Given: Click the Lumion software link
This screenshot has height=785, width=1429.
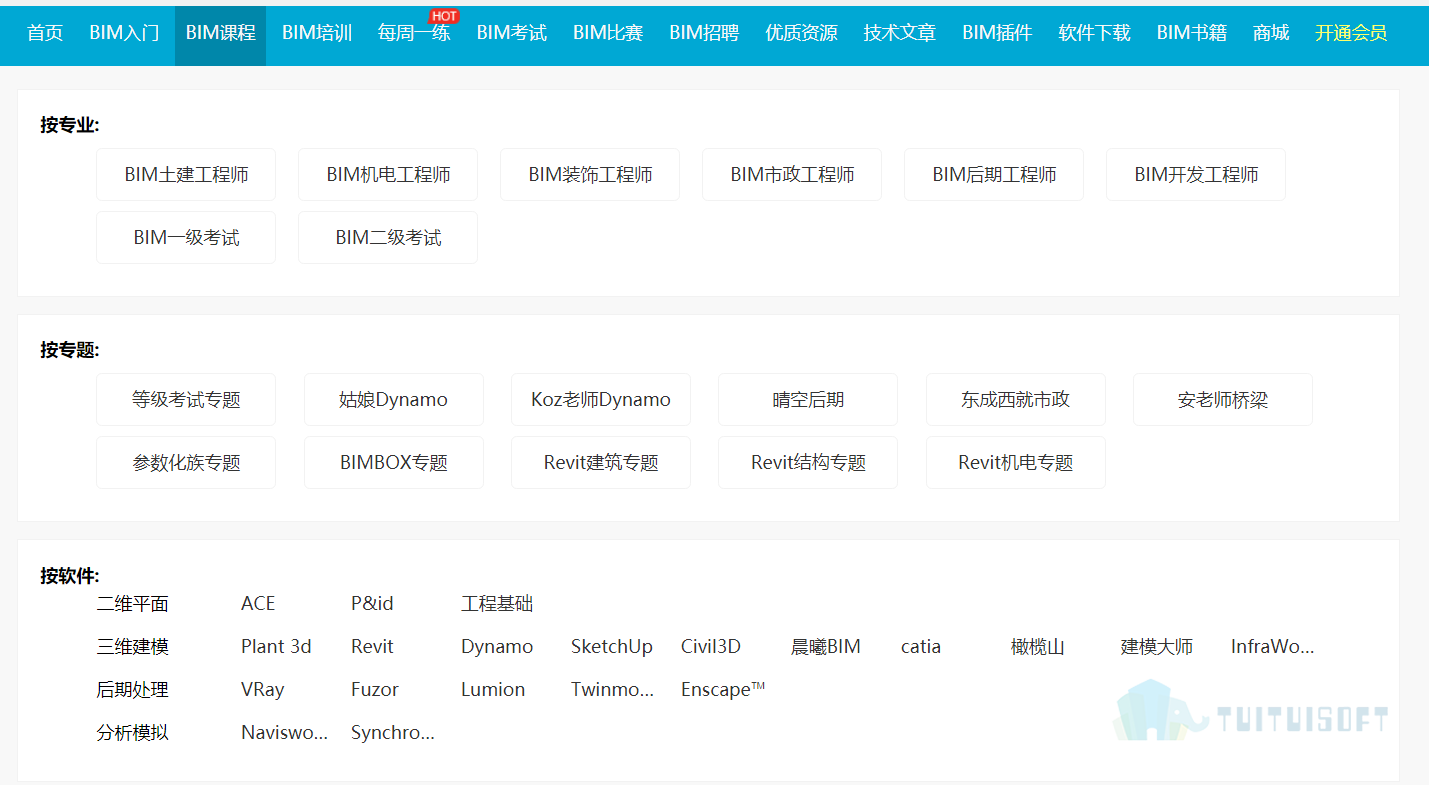Looking at the screenshot, I should (x=493, y=690).
